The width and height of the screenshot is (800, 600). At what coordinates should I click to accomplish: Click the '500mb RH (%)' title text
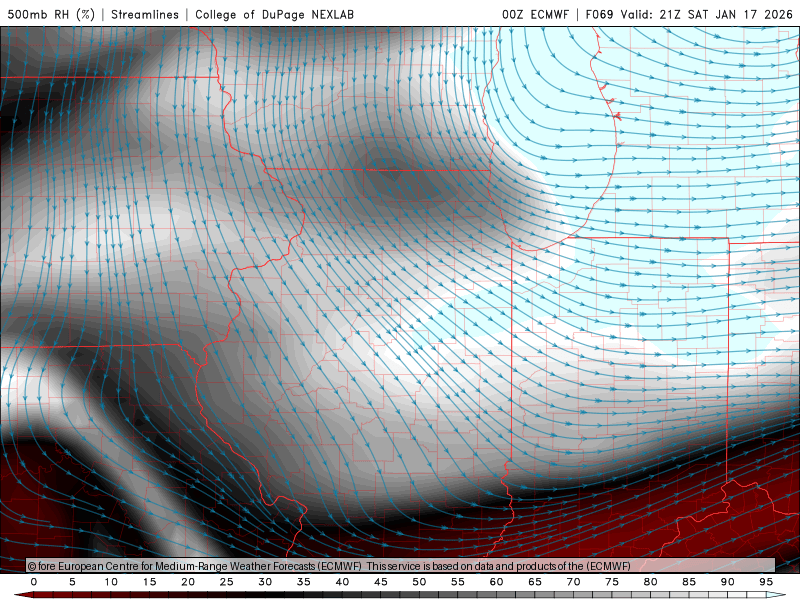pyautogui.click(x=51, y=14)
